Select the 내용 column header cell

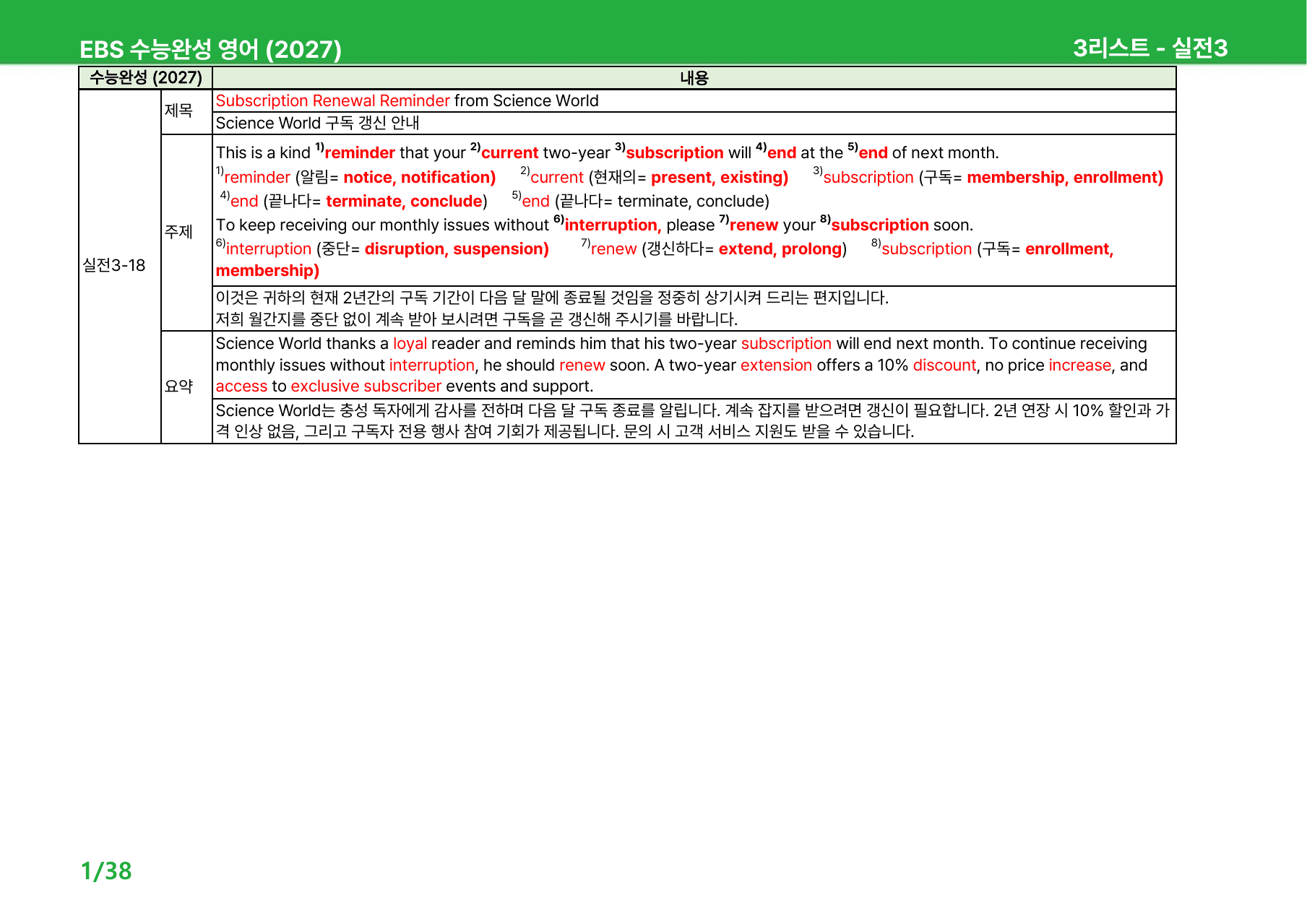point(694,77)
